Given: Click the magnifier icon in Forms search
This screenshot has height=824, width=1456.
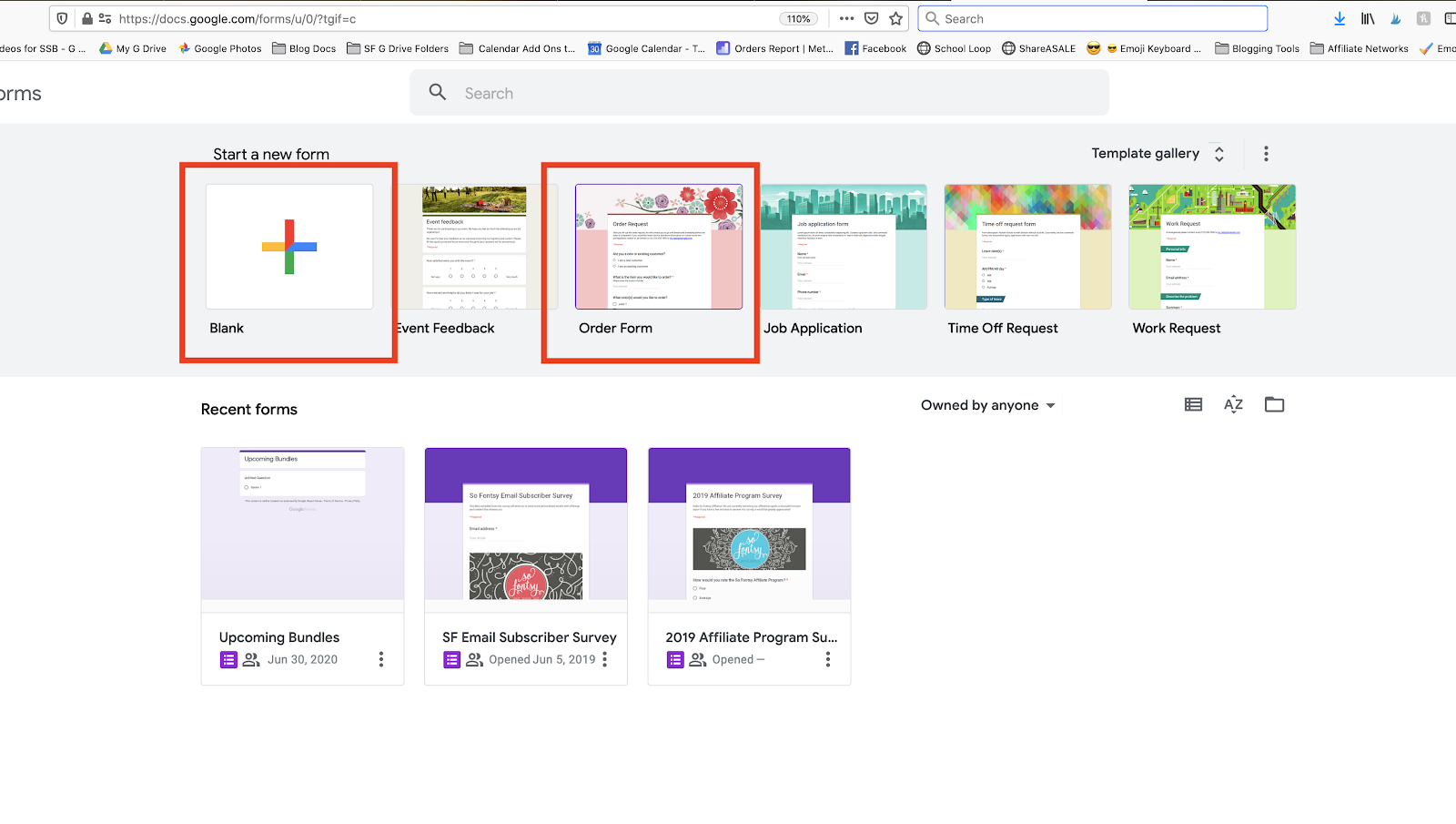Looking at the screenshot, I should click(438, 92).
